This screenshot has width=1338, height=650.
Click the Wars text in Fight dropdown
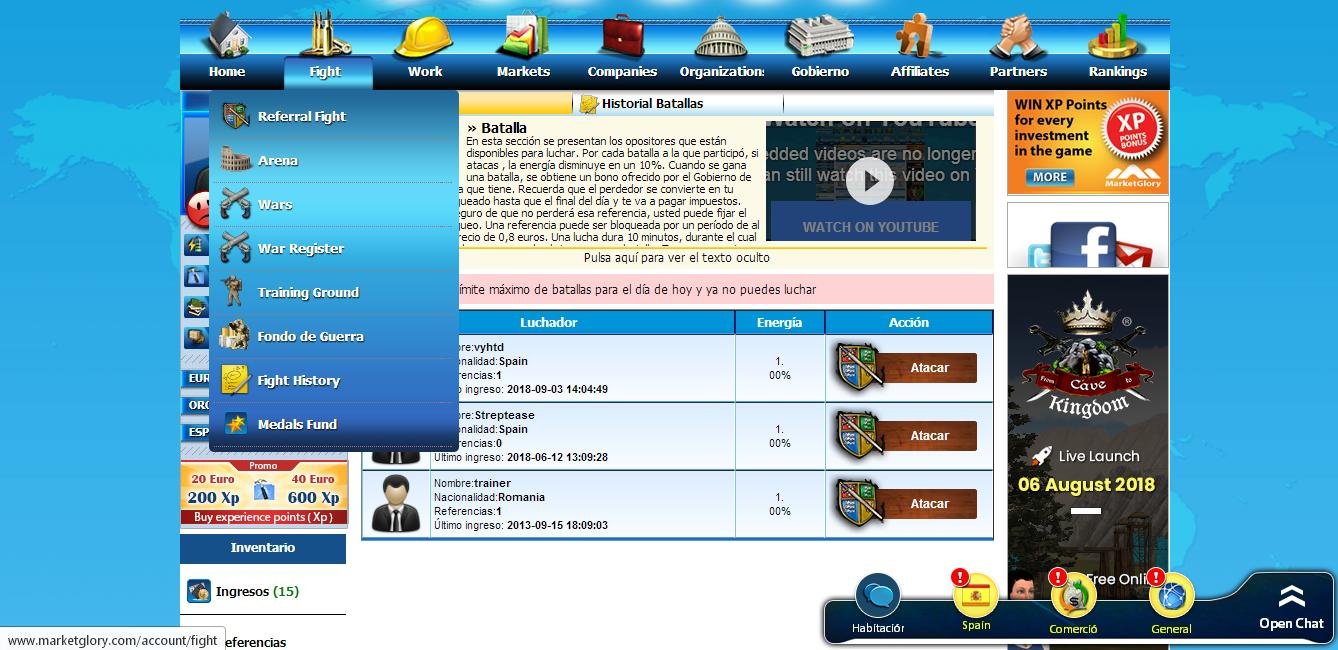pyautogui.click(x=275, y=204)
